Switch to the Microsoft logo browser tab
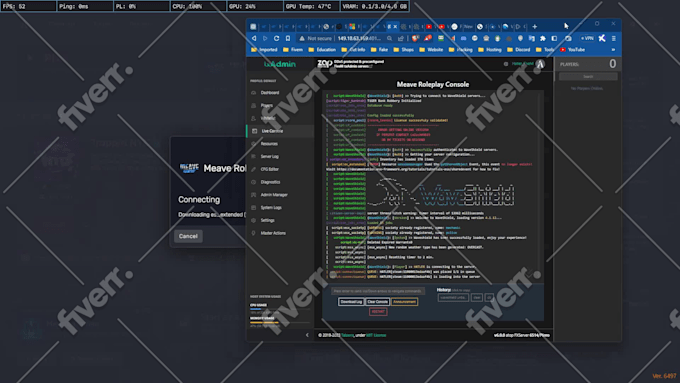The image size is (680, 383). tap(352, 27)
